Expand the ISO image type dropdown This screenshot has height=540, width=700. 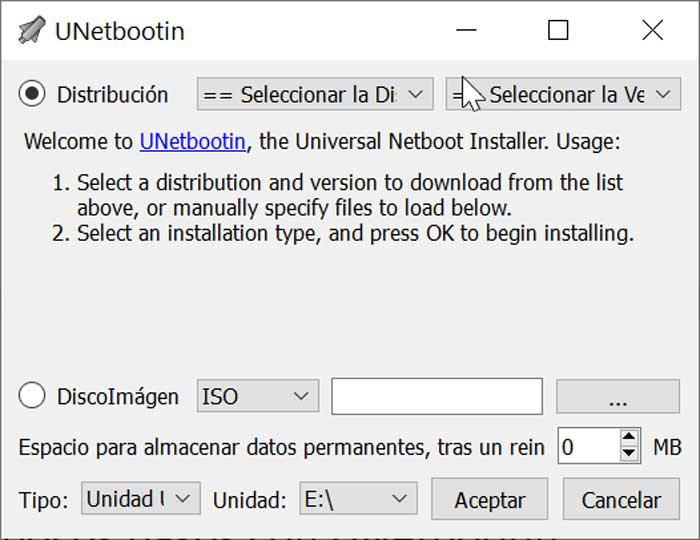coord(258,396)
